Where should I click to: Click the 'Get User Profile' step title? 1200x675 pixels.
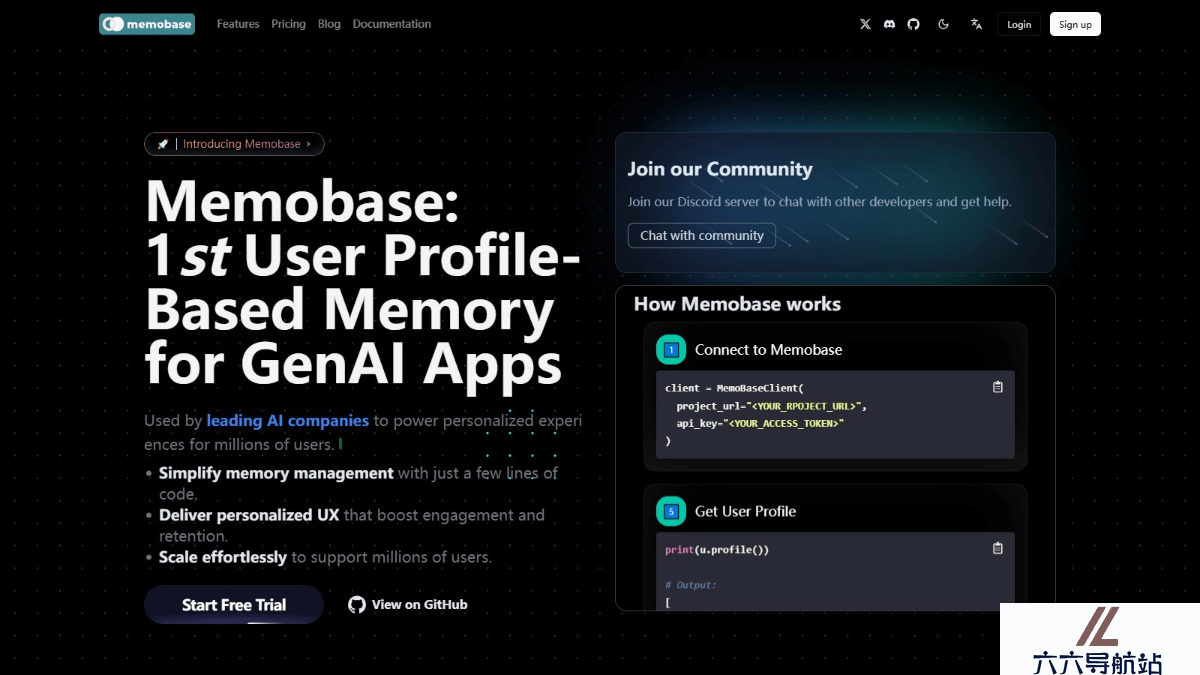(x=745, y=511)
